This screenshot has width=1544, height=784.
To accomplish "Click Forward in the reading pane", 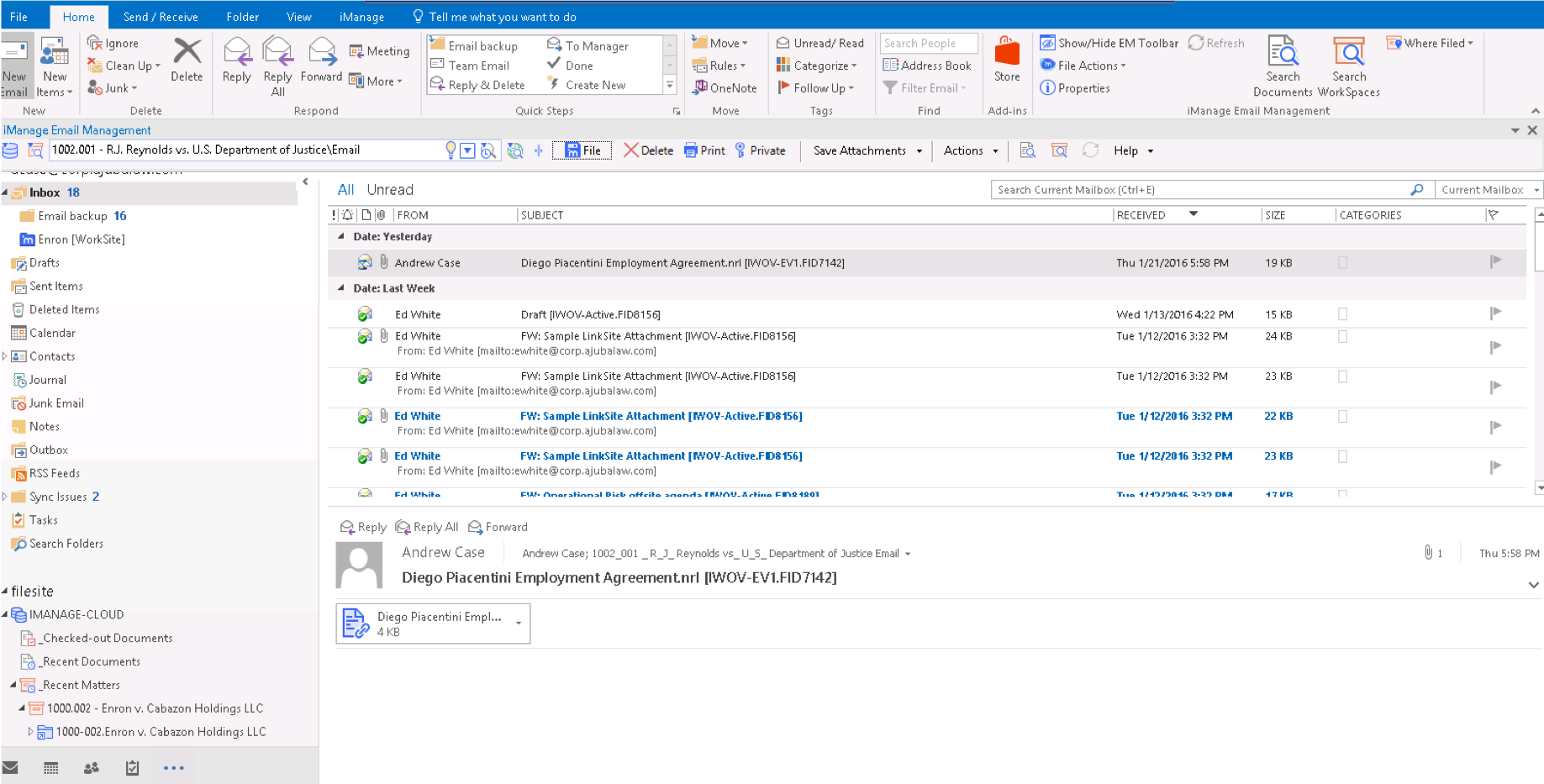I will (x=498, y=527).
